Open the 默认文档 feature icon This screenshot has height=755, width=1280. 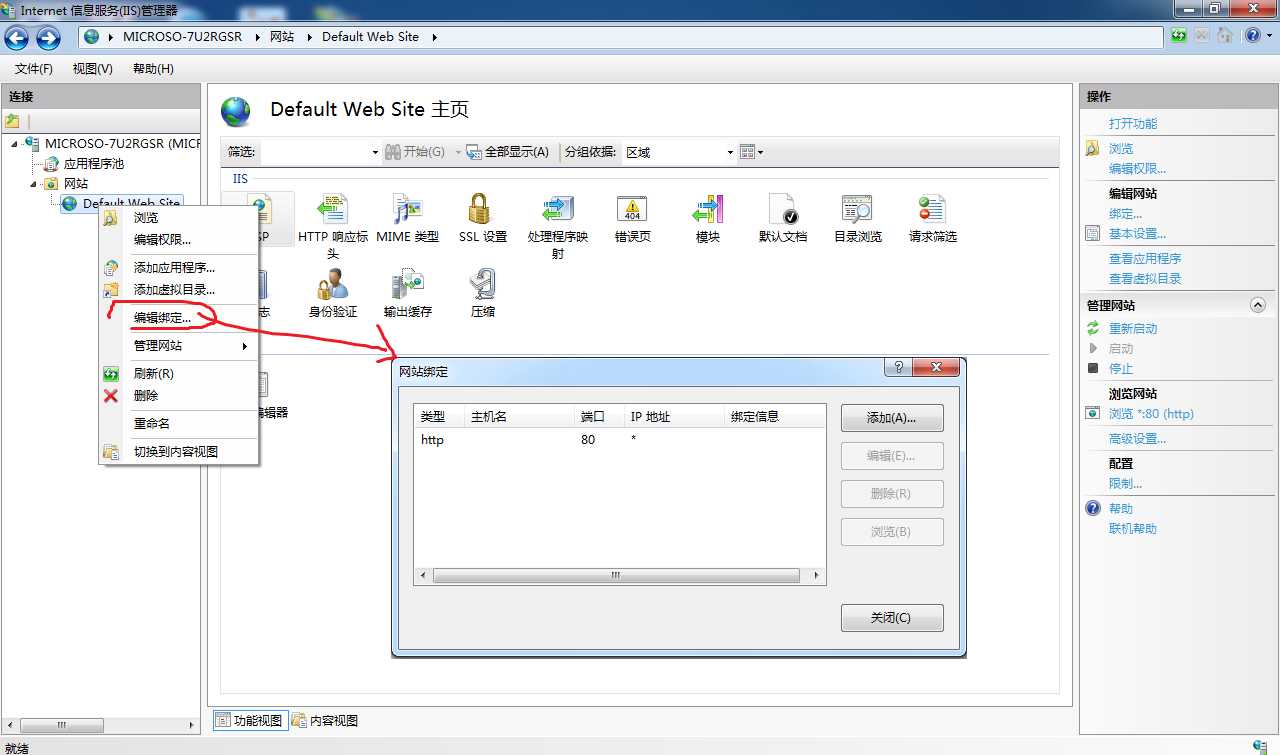[782, 219]
